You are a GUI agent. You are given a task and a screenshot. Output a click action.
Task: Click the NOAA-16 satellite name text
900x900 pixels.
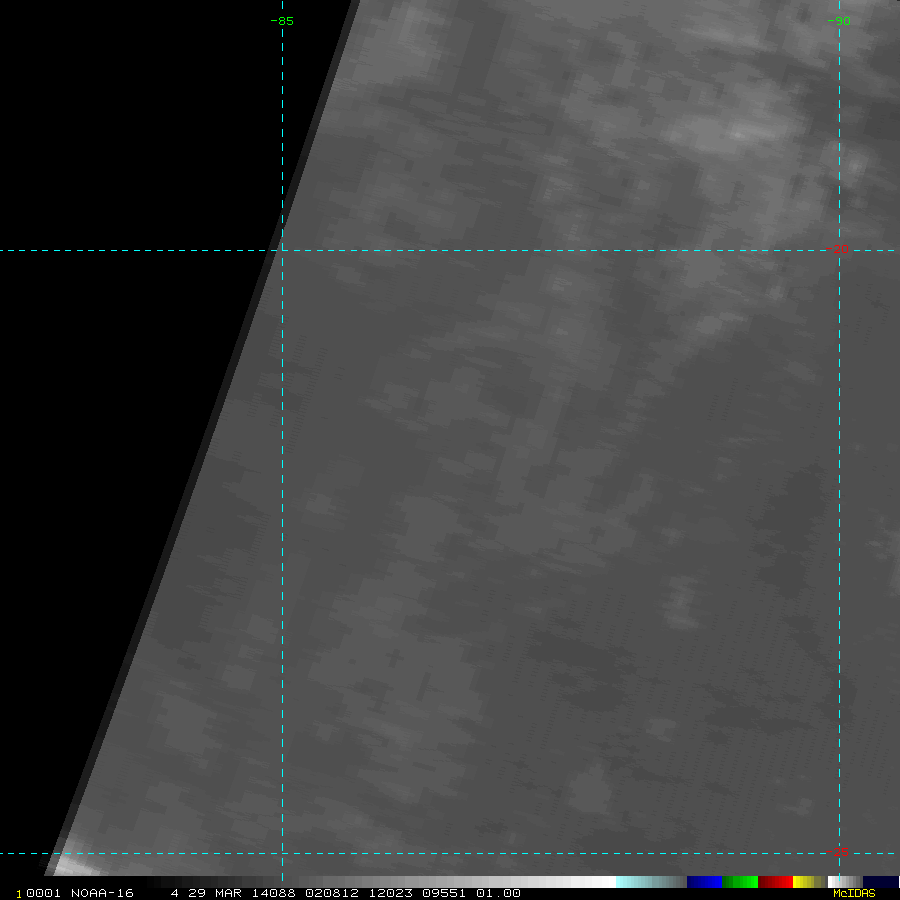click(102, 893)
